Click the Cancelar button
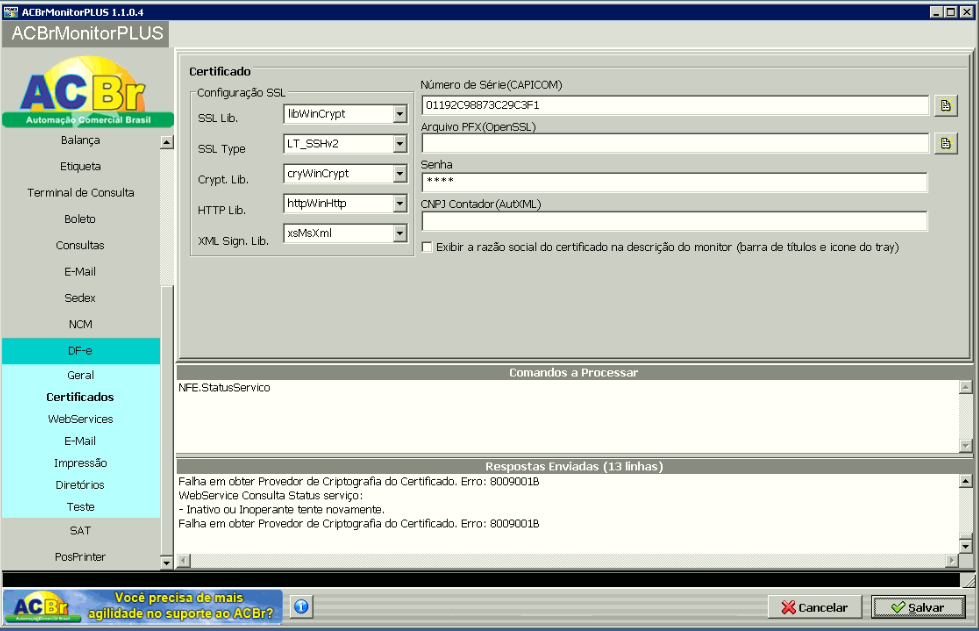The width and height of the screenshot is (979, 631). pos(814,607)
